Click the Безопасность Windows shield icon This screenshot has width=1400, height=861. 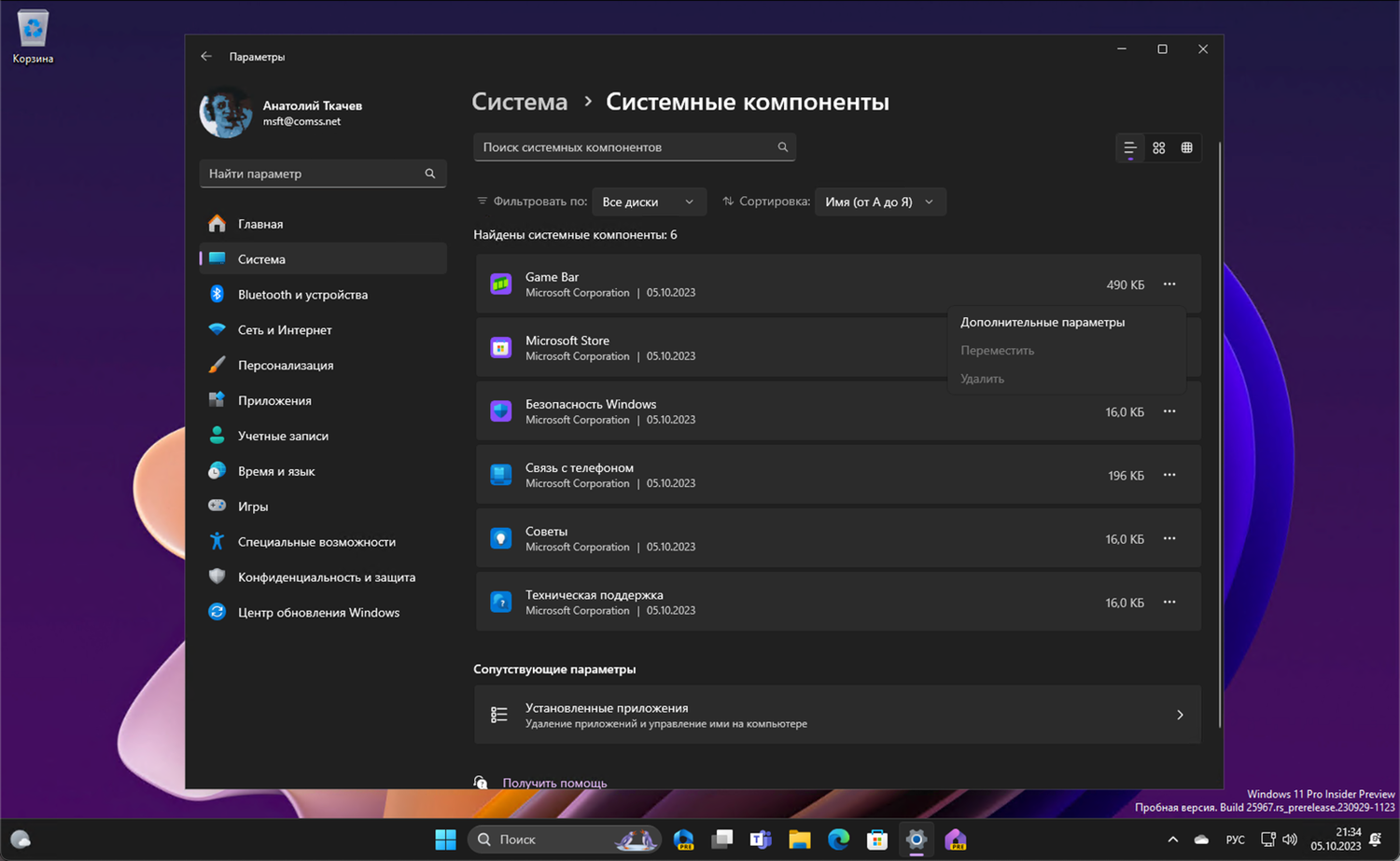[501, 411]
